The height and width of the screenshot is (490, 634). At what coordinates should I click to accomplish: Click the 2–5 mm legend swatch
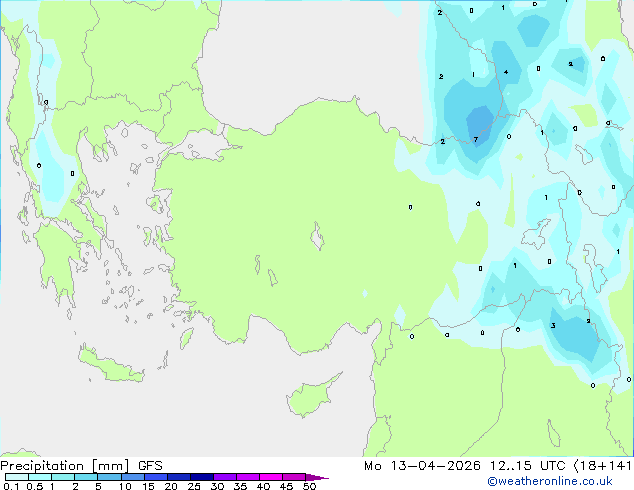86,477
